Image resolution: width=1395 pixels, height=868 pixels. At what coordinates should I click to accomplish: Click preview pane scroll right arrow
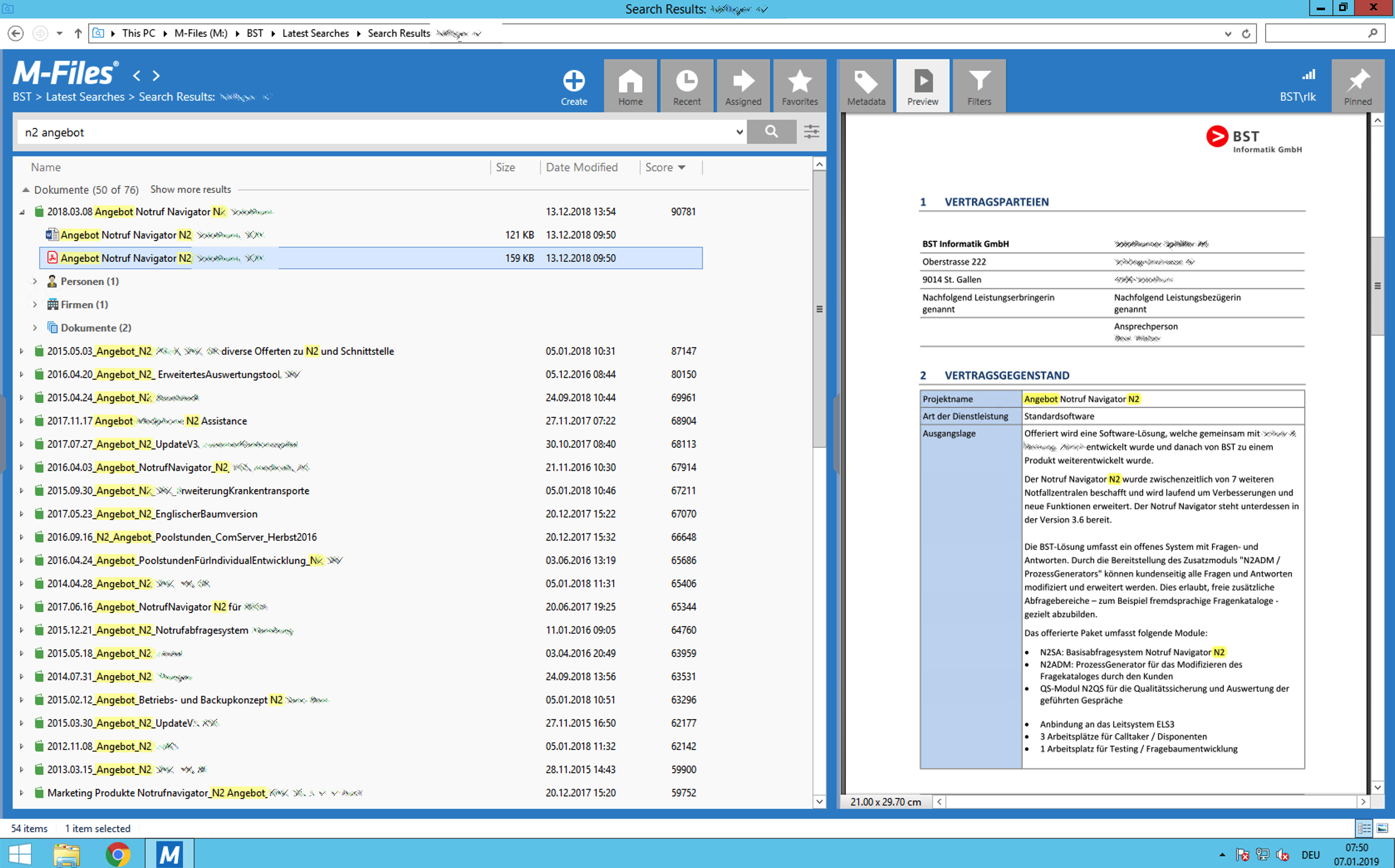[x=1363, y=802]
